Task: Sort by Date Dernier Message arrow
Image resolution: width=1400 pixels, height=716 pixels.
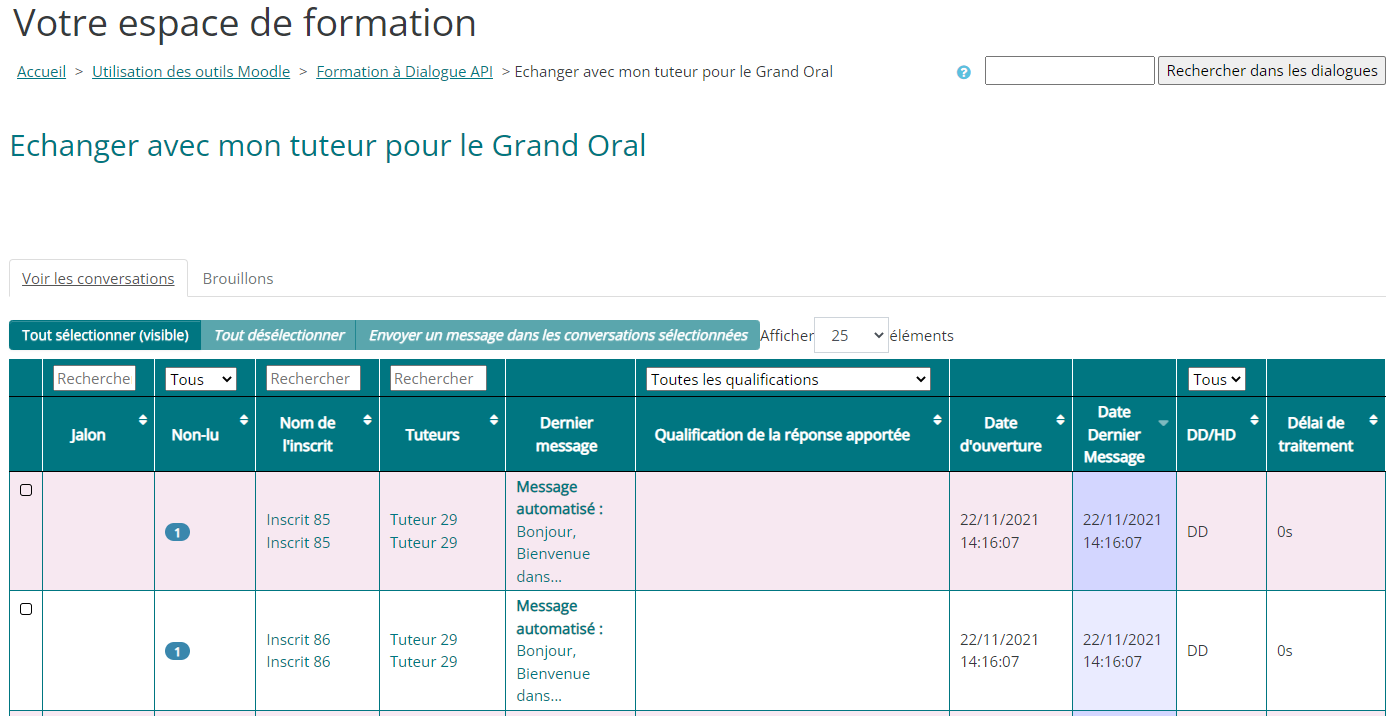Action: 1163,424
